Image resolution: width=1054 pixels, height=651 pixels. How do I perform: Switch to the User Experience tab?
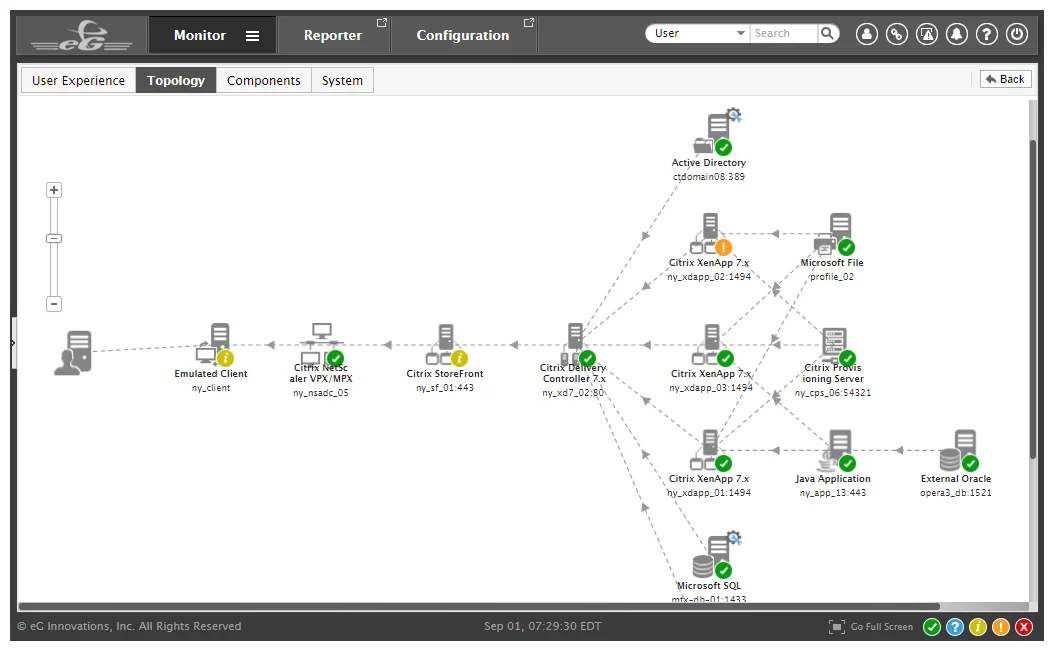click(79, 80)
